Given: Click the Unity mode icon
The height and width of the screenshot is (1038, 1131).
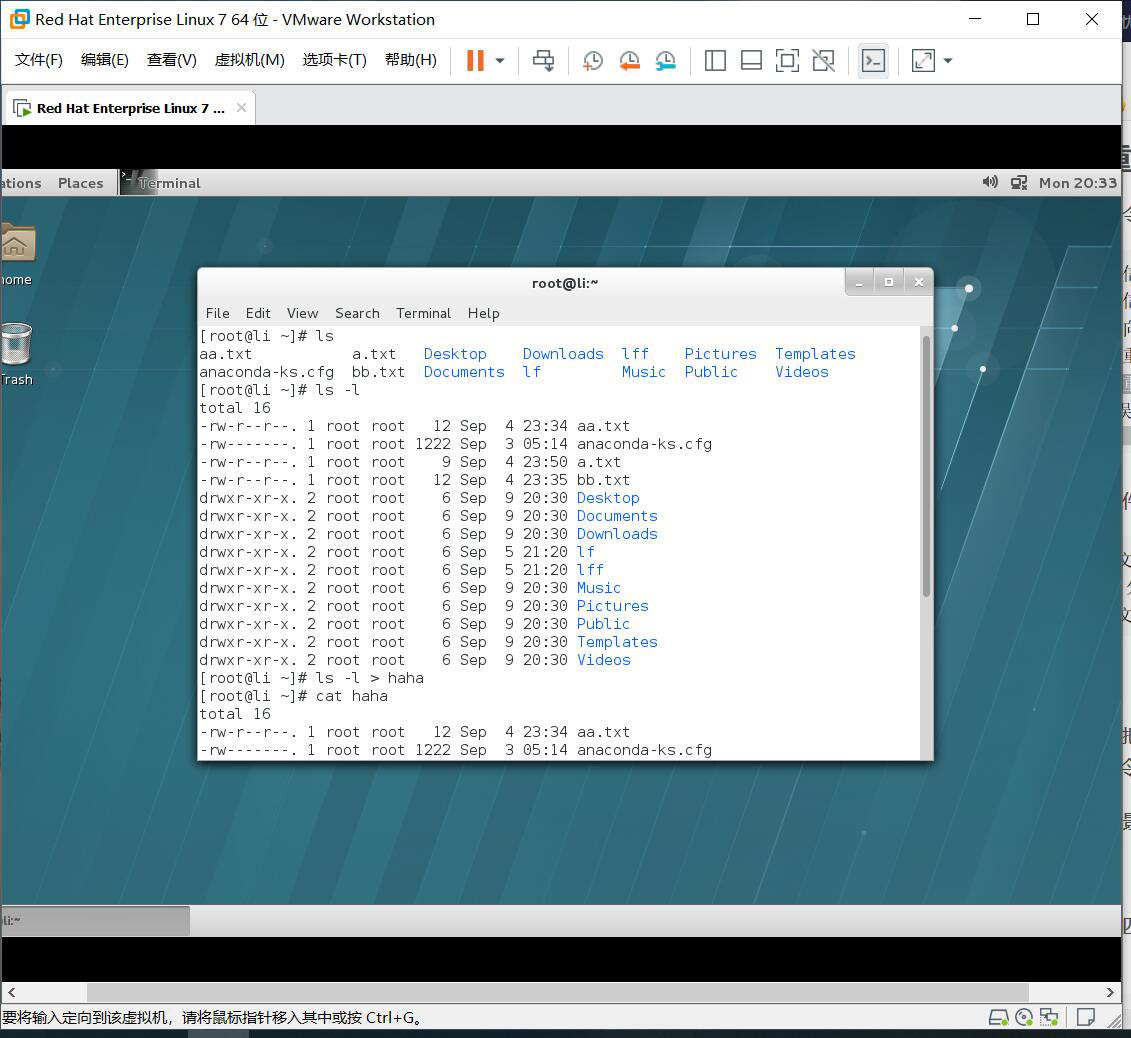Looking at the screenshot, I should click(823, 61).
